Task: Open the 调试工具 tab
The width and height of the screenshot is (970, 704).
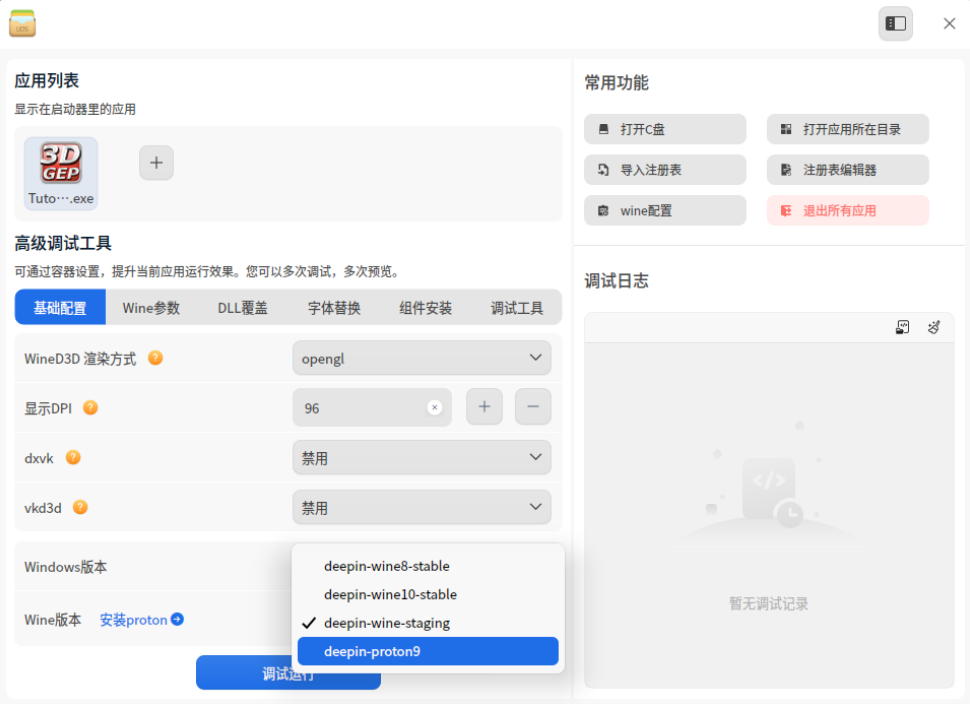Action: [x=517, y=307]
